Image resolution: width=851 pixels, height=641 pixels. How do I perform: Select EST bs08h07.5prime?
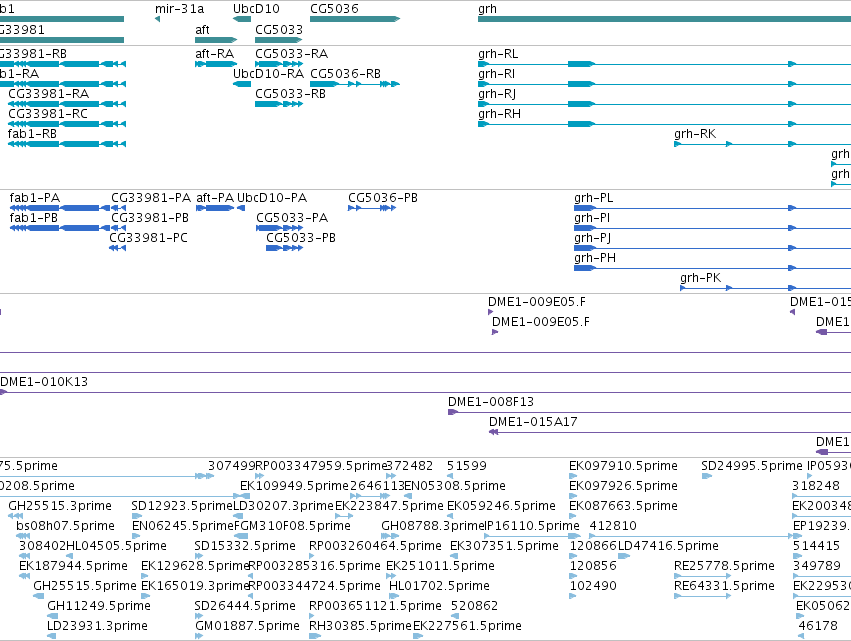(x=65, y=526)
